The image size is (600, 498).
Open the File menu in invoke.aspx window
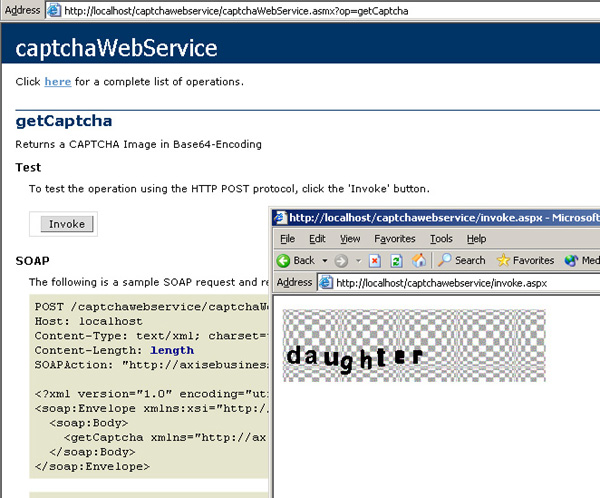[287, 239]
